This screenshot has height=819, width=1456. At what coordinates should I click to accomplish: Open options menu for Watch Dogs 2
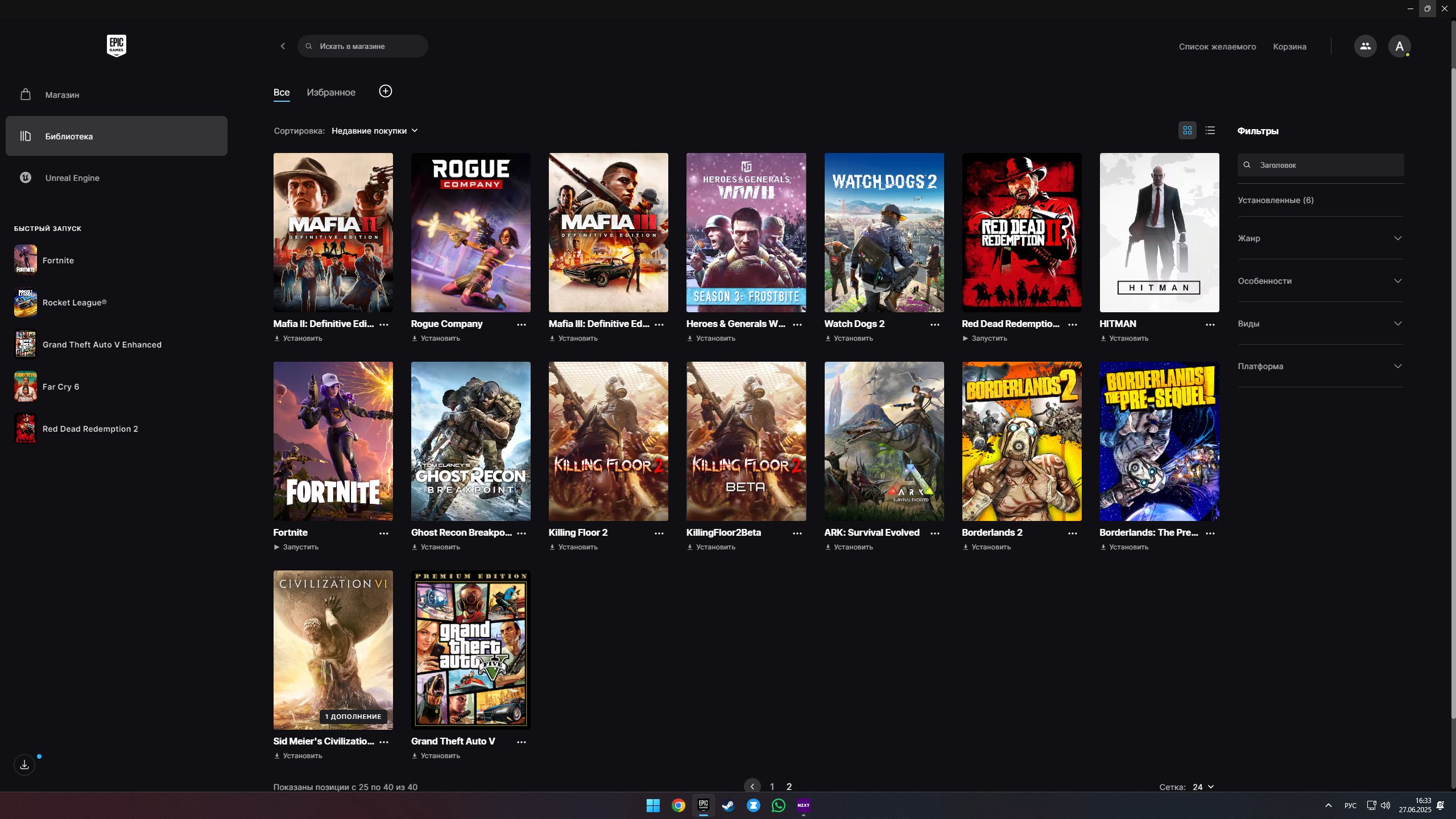tap(935, 324)
